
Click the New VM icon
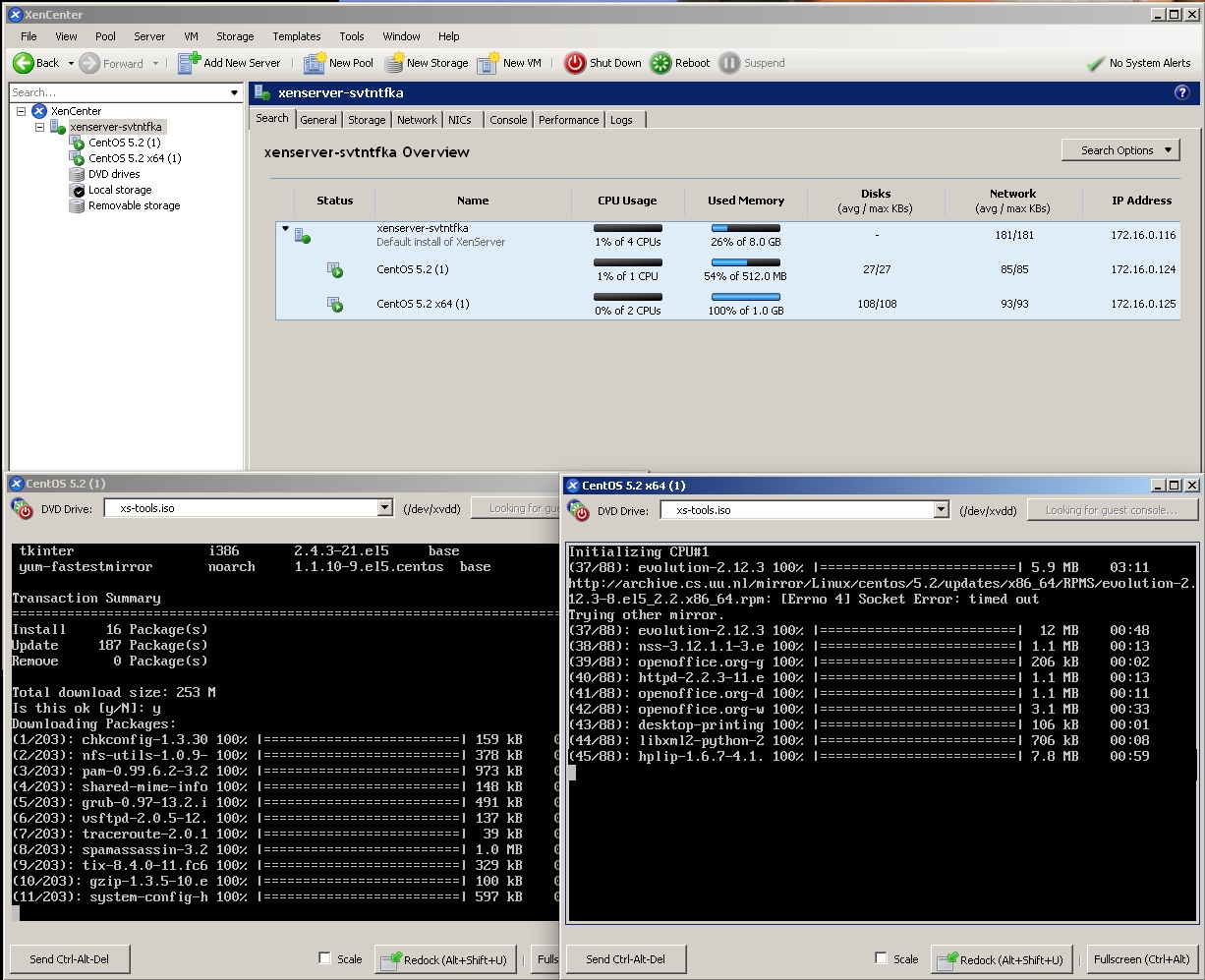pos(488,63)
